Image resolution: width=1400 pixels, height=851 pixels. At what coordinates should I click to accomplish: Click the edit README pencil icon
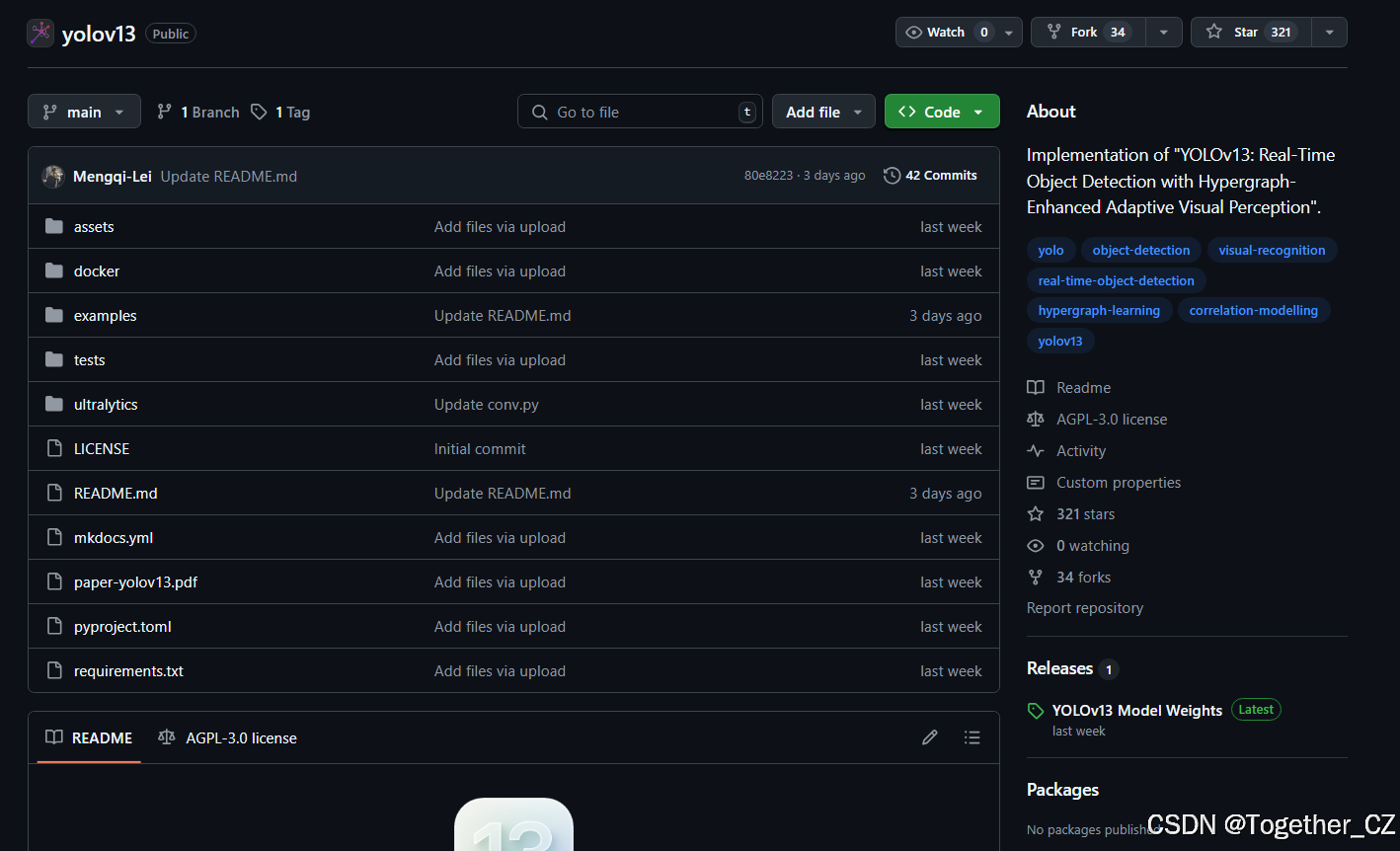[x=929, y=737]
